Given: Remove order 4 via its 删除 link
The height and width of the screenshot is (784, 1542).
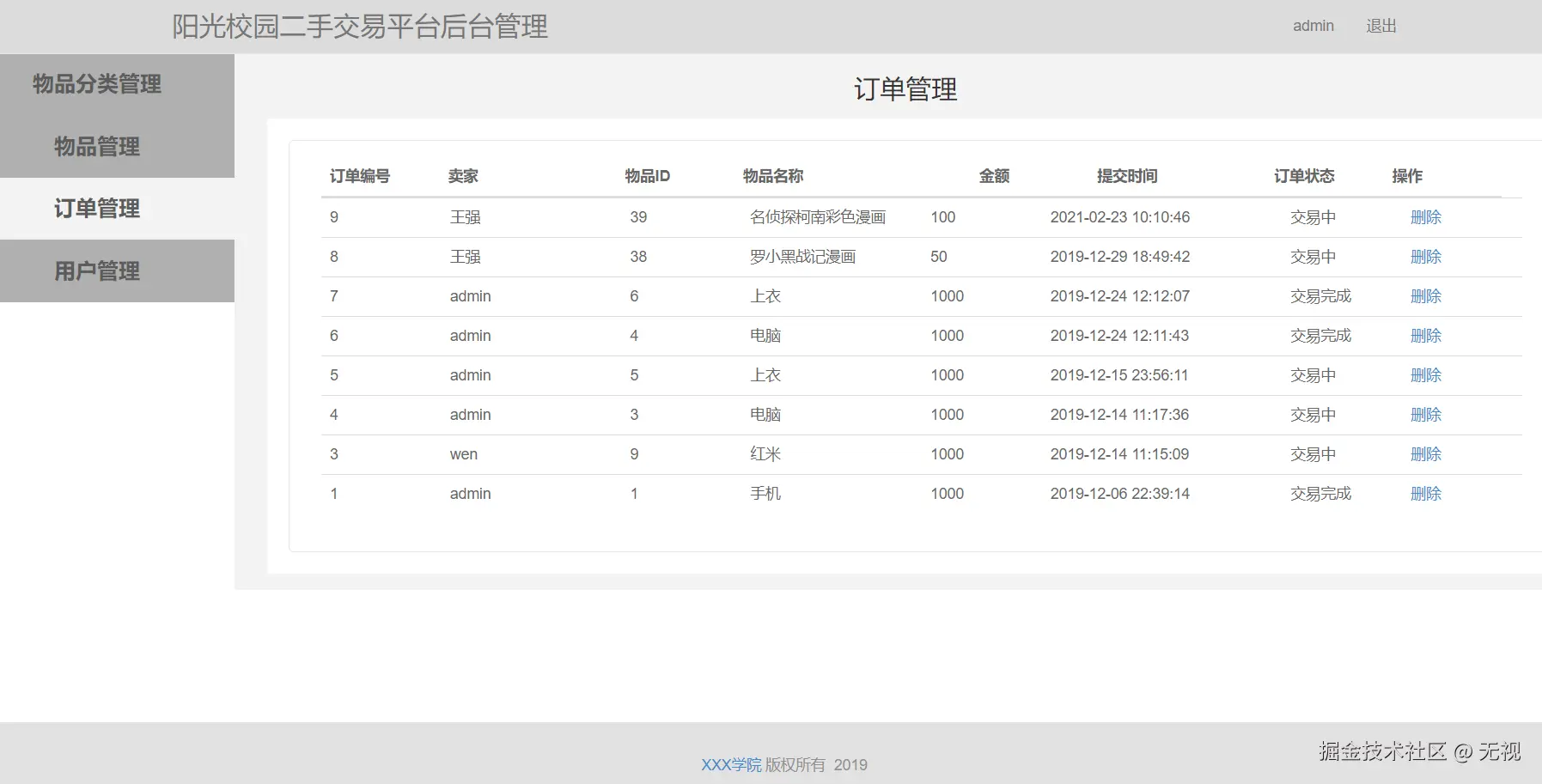Looking at the screenshot, I should 1426,415.
